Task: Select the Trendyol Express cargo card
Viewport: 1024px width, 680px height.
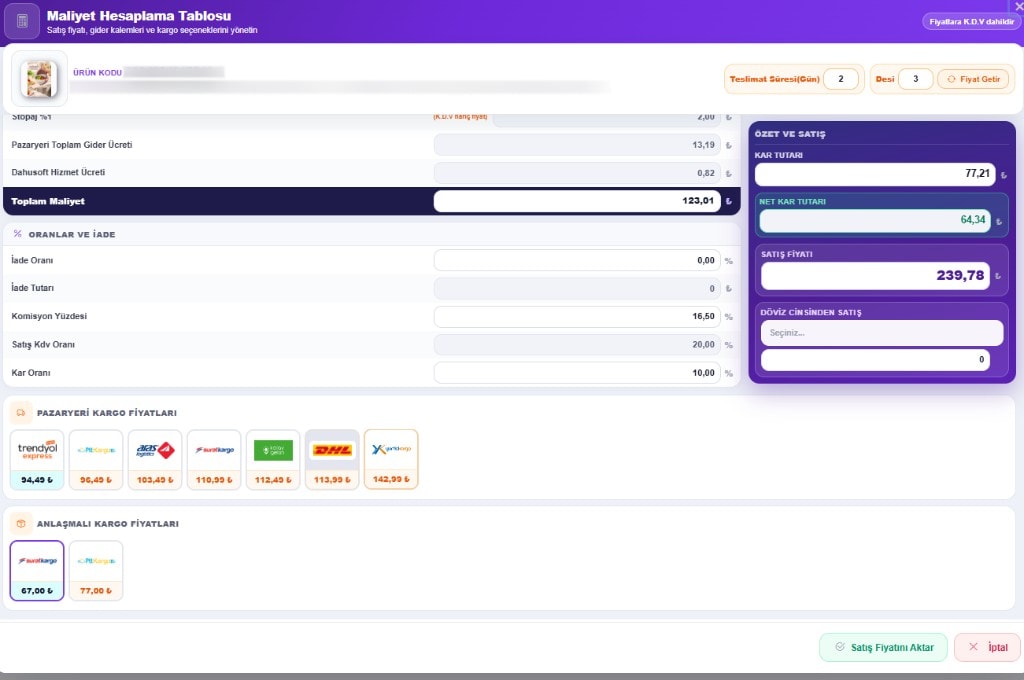Action: 37,459
